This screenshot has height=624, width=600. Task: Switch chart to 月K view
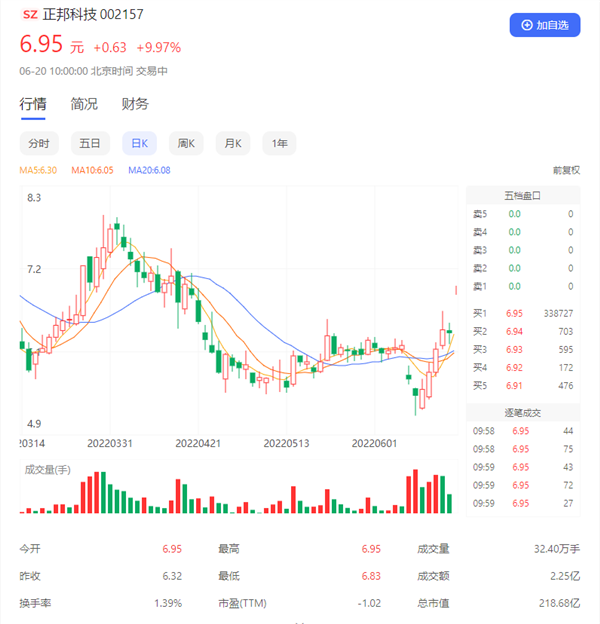pos(233,144)
